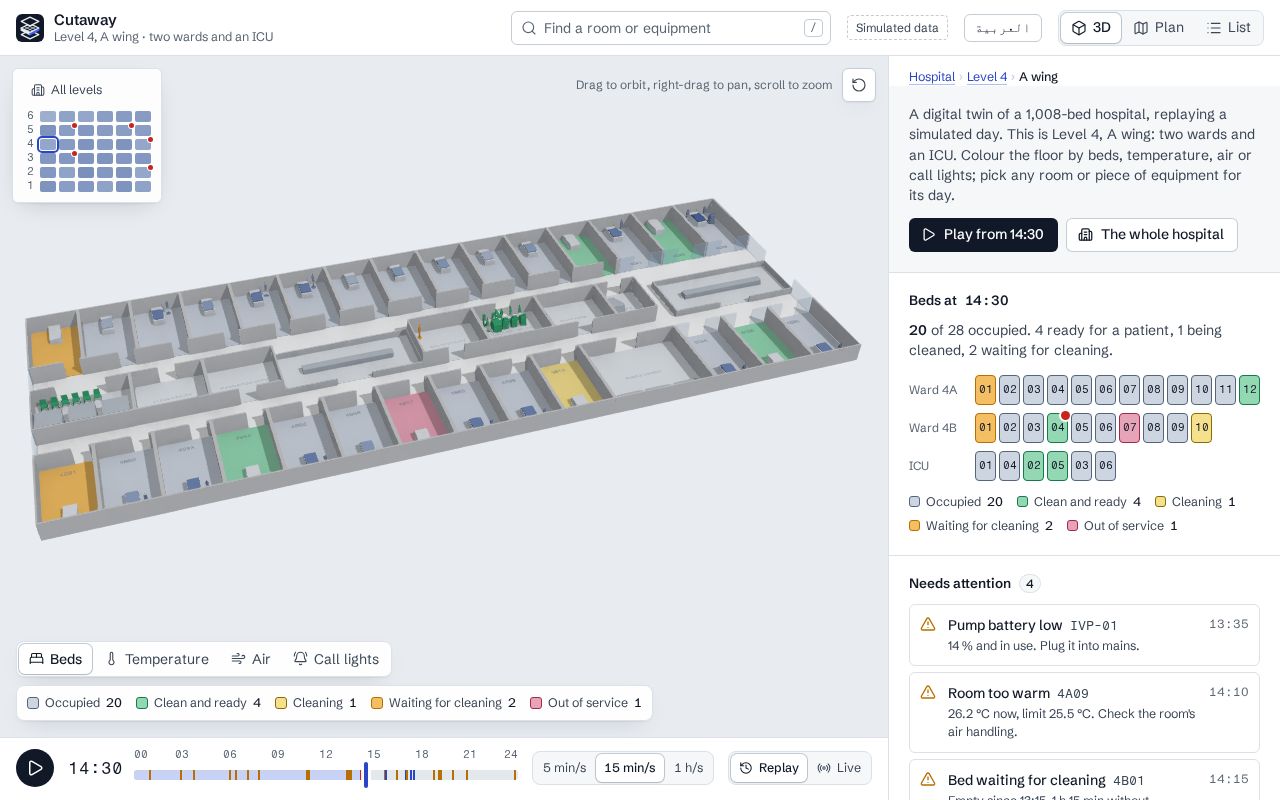This screenshot has height=800, width=1280.
Task: Switch language with the Arabic button
Action: click(x=1003, y=28)
